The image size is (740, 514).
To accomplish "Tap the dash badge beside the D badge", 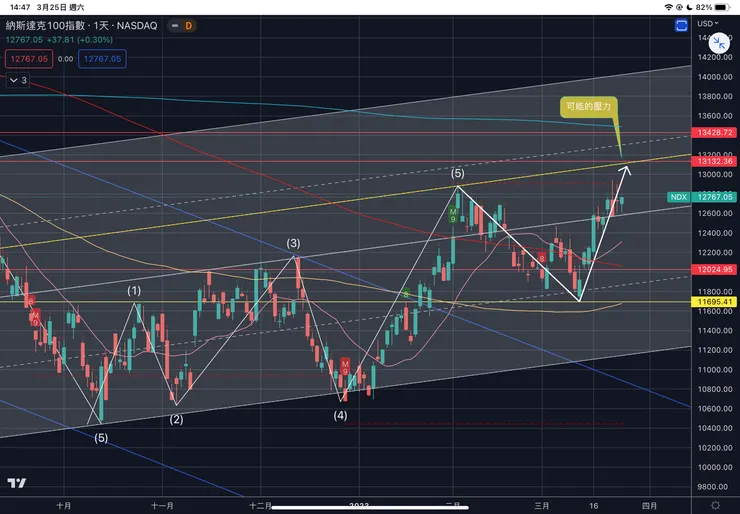I will click(175, 26).
